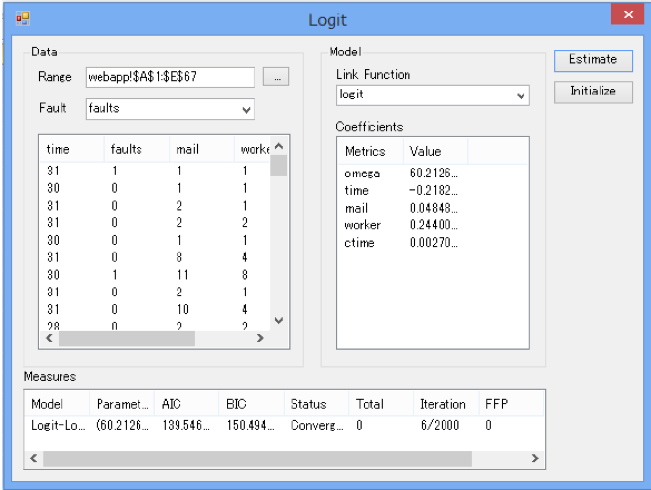This screenshot has width=651, height=490.
Task: Select the Logit-Lo... model row in Measures
Action: [284, 425]
